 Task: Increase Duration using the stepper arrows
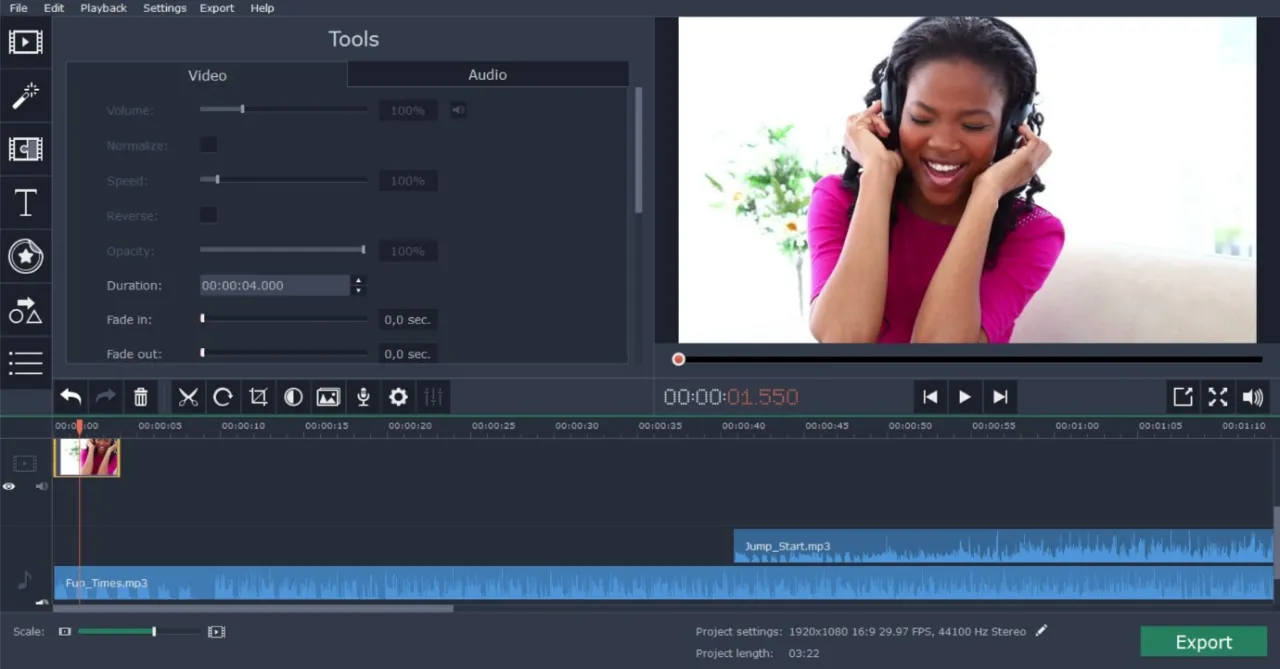pyautogui.click(x=358, y=281)
